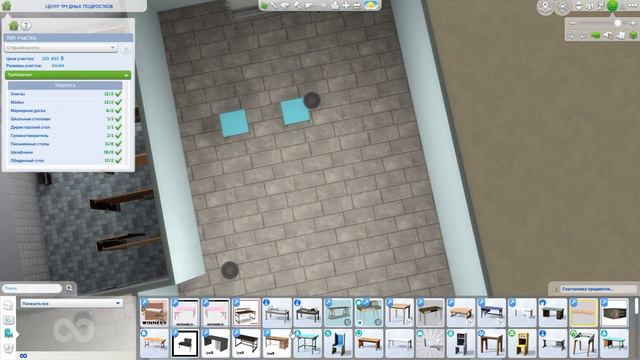The width and height of the screenshot is (640, 360).
Task: Click the Redo arrow in top toolbar
Action: (322, 5)
